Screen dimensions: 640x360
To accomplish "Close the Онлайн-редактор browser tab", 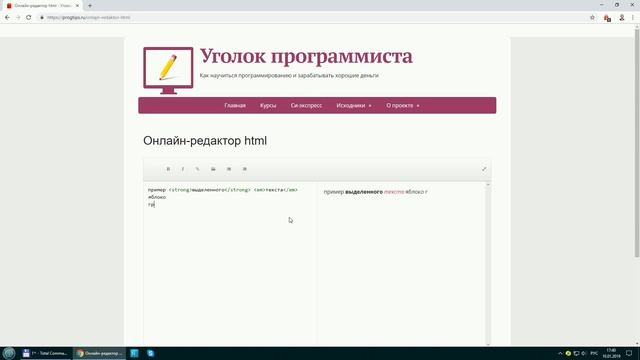I will click(x=77, y=6).
